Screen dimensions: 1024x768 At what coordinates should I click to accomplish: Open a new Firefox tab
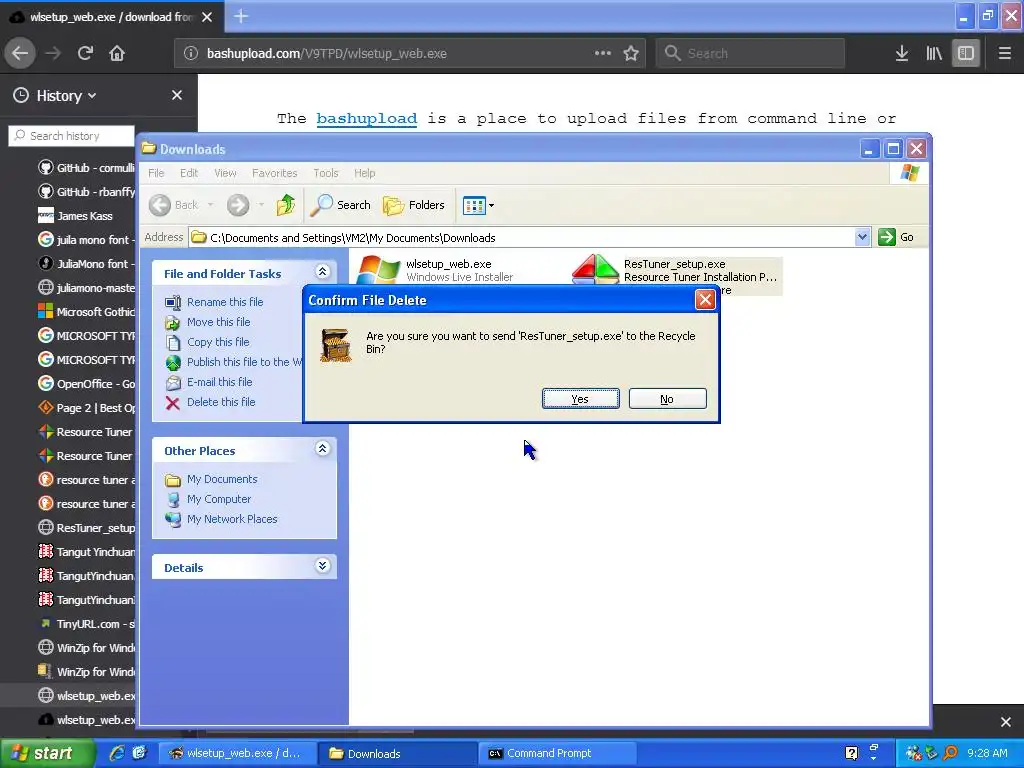(240, 16)
